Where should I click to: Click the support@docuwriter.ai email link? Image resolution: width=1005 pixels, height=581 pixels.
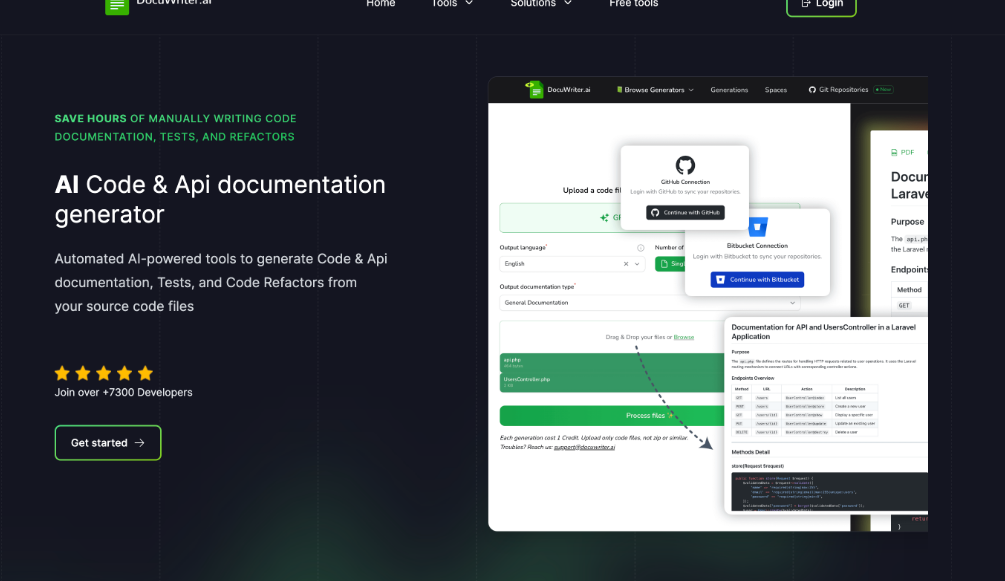click(584, 447)
